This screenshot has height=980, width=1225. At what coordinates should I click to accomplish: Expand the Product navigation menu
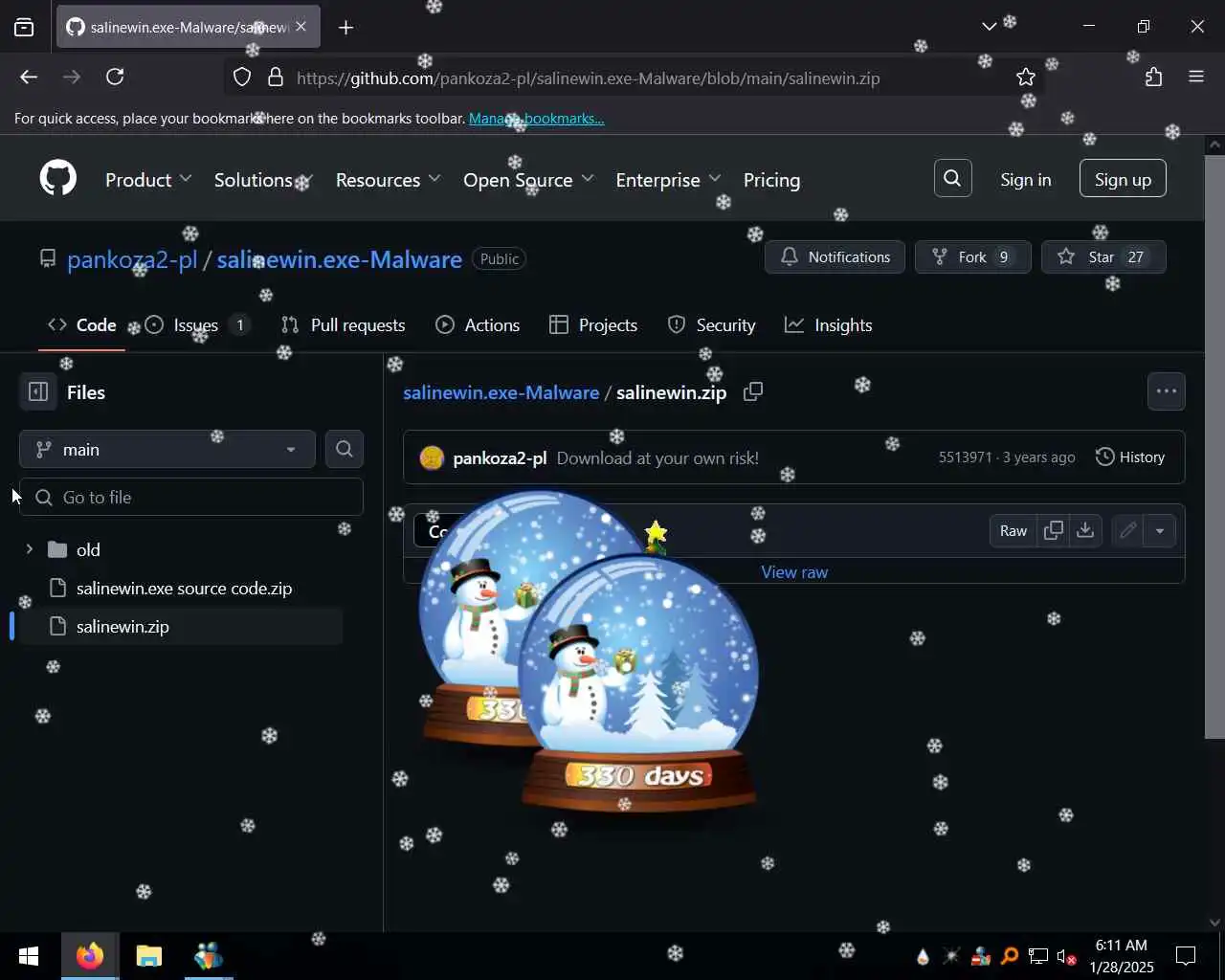point(148,180)
